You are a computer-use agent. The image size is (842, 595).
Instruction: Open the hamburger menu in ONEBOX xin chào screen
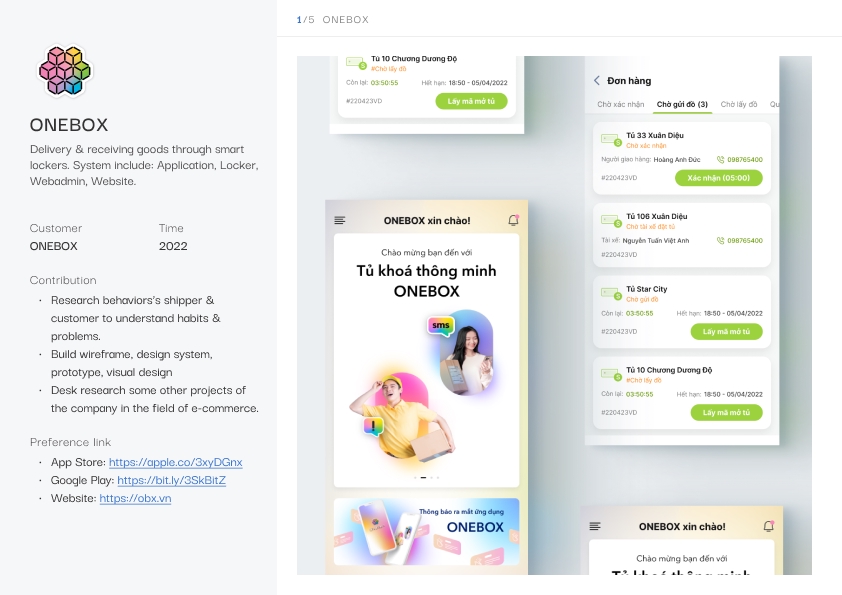click(x=339, y=220)
